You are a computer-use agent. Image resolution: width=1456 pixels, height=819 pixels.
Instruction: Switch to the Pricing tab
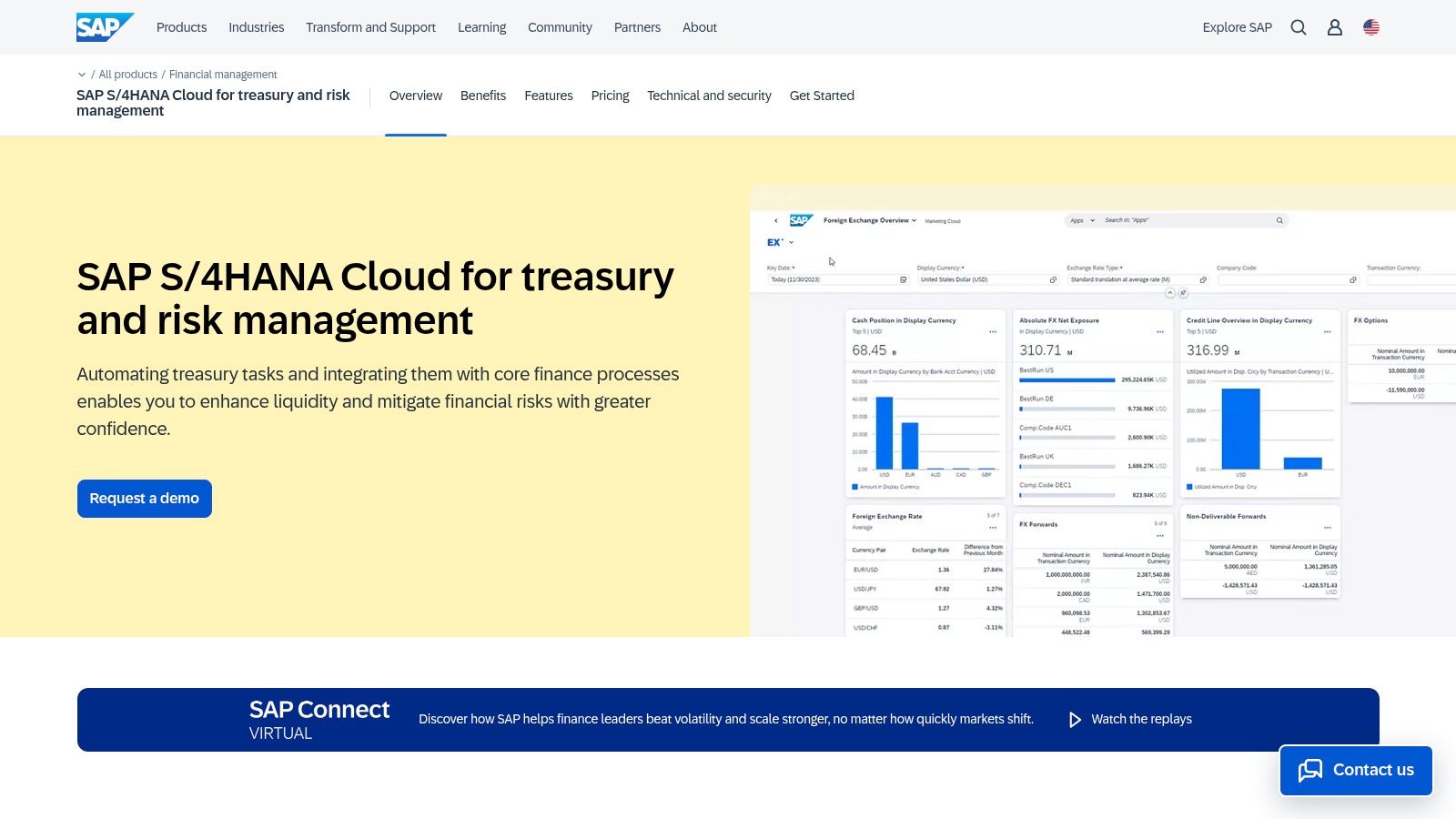610,96
